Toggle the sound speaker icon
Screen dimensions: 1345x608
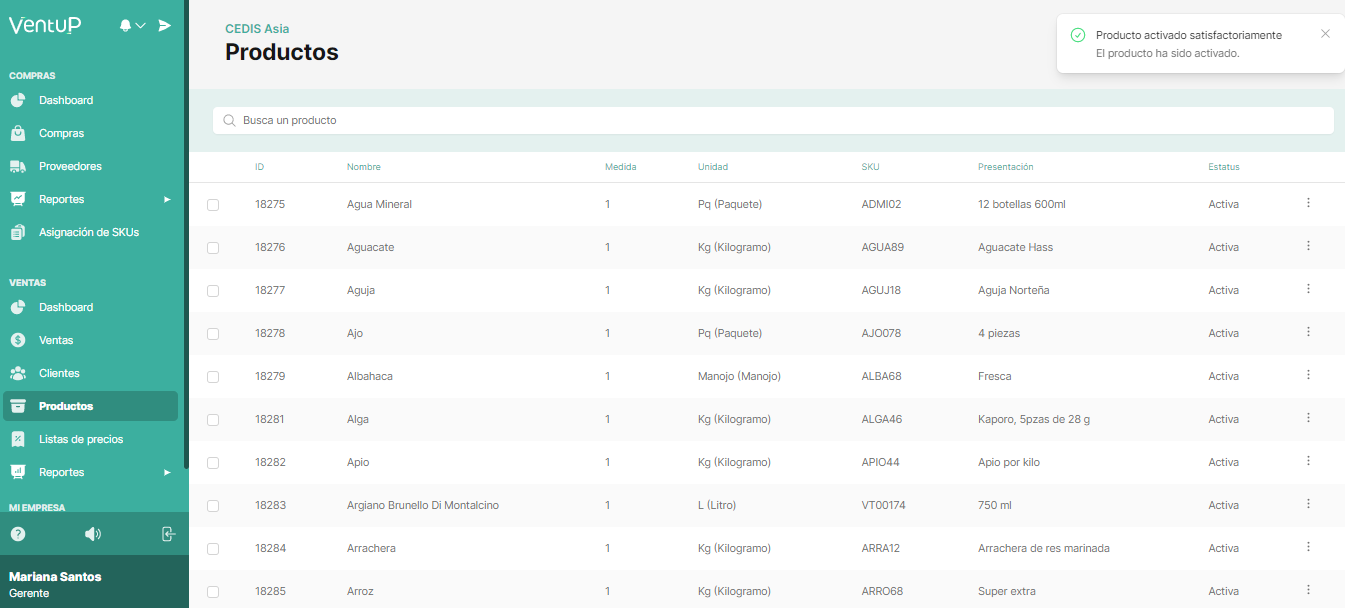(93, 534)
